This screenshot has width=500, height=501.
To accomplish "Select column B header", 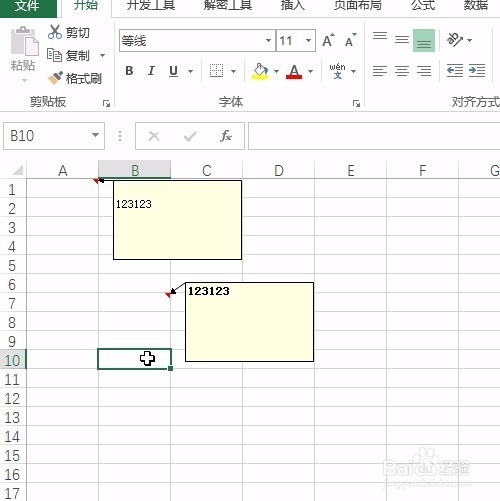I will pos(135,170).
